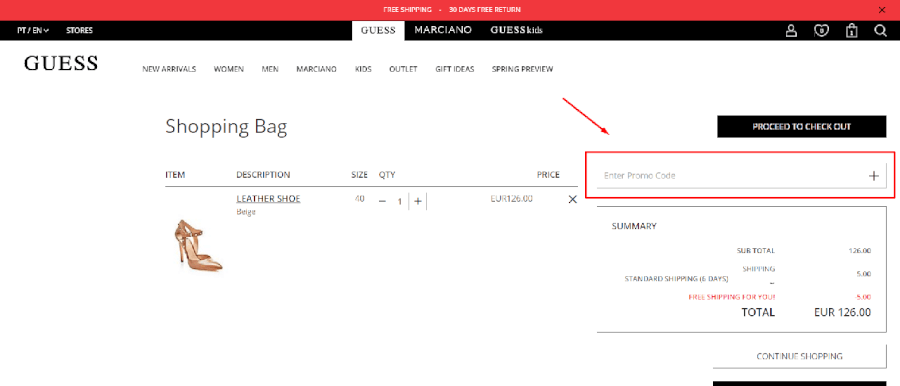Open the Stores link
This screenshot has width=900, height=386.
pyautogui.click(x=79, y=30)
